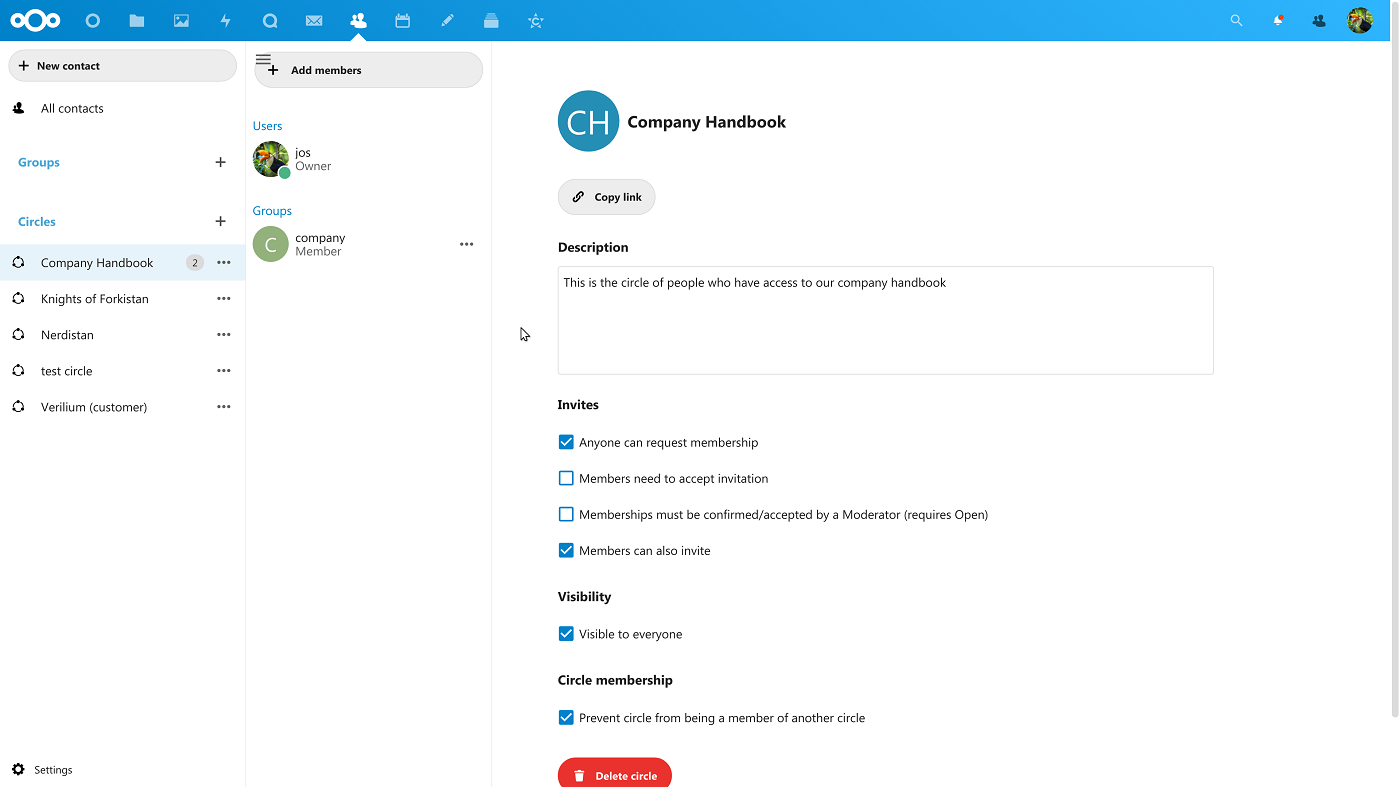
Task: Disable 'Anyone can request membership'
Action: point(566,441)
